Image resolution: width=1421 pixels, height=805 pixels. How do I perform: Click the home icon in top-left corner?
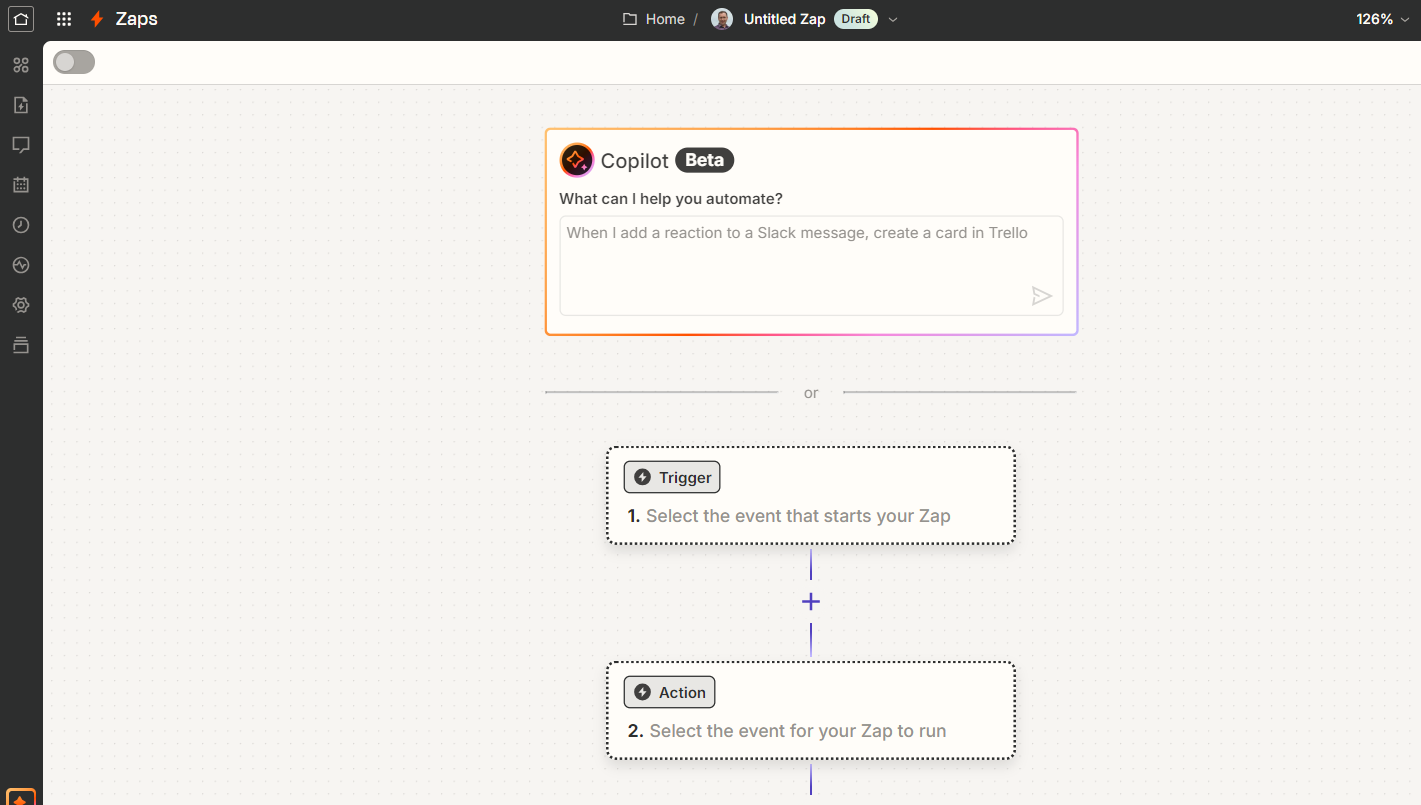pyautogui.click(x=21, y=19)
